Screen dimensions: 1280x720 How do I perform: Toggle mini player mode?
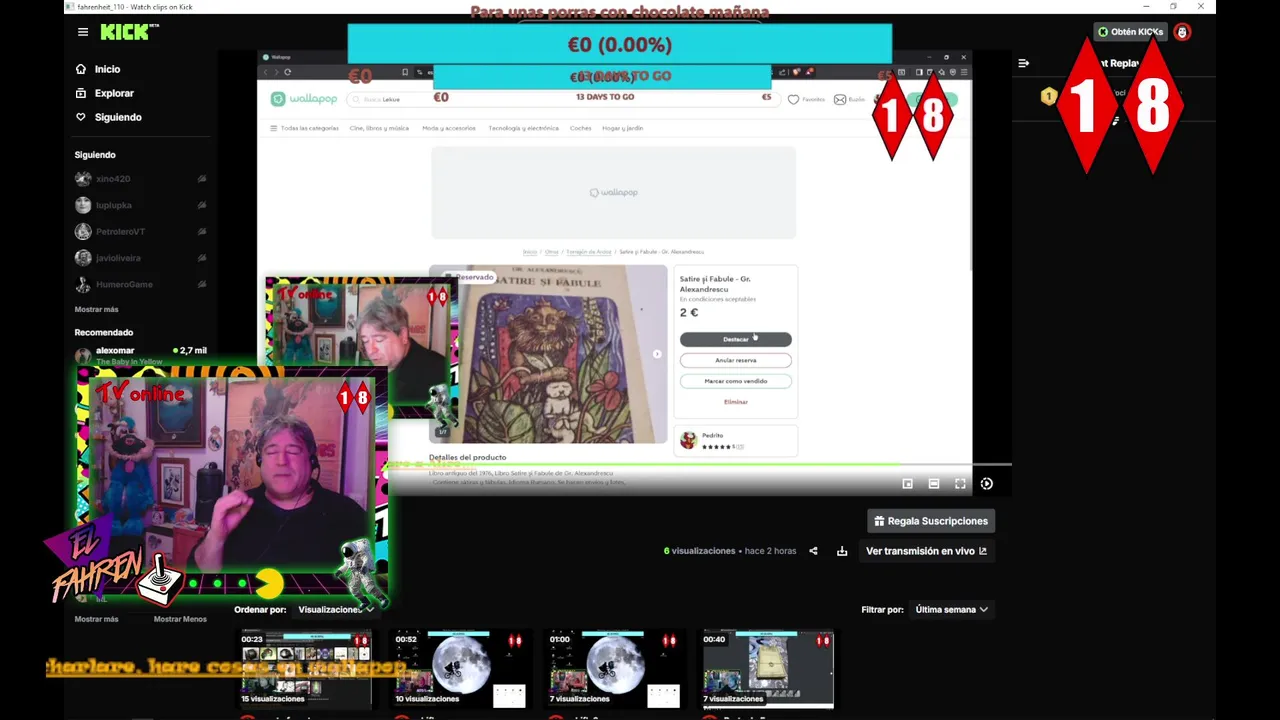click(908, 484)
